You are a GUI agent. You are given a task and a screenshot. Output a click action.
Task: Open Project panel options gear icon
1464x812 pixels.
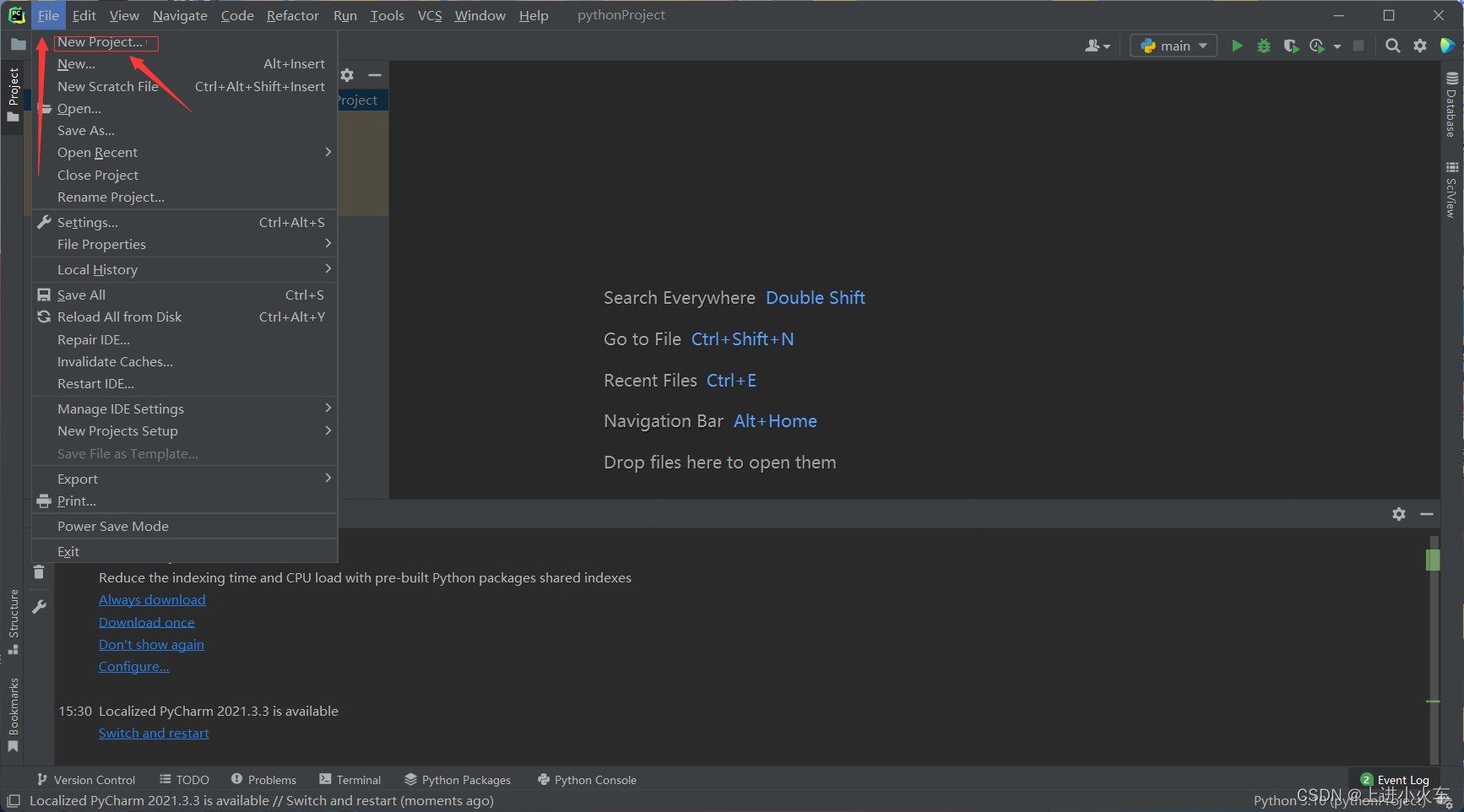[x=347, y=75]
